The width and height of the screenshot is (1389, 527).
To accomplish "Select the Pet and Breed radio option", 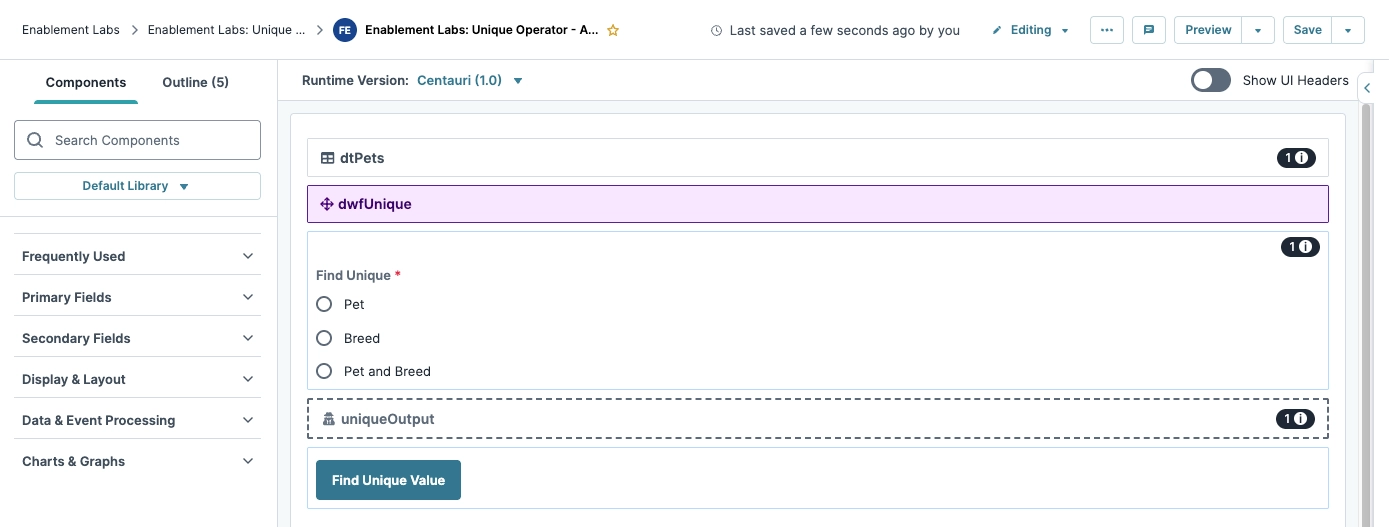I will click(x=324, y=371).
